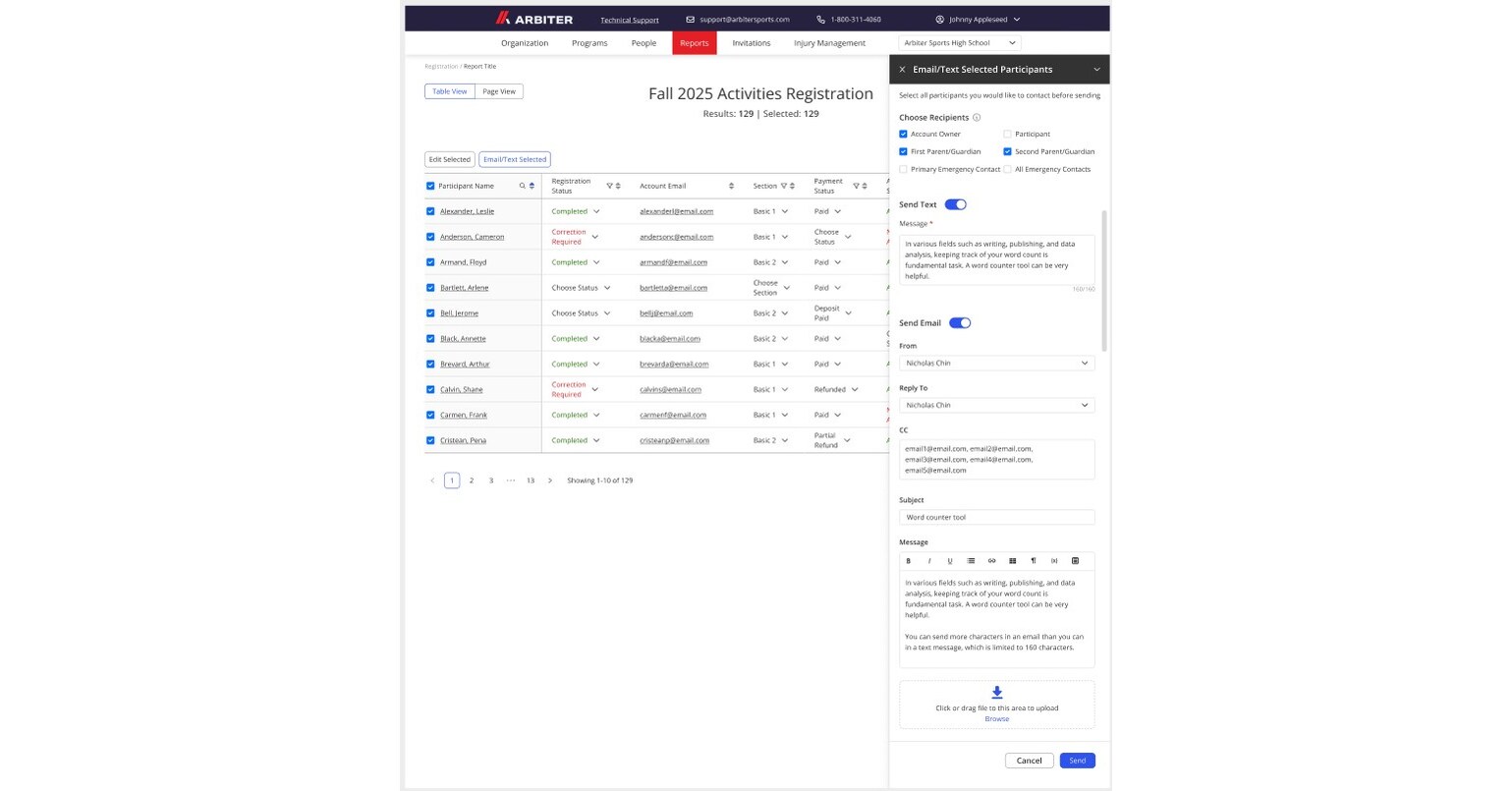Click into the Subject input field
This screenshot has height=791, width=1512.
(x=996, y=517)
